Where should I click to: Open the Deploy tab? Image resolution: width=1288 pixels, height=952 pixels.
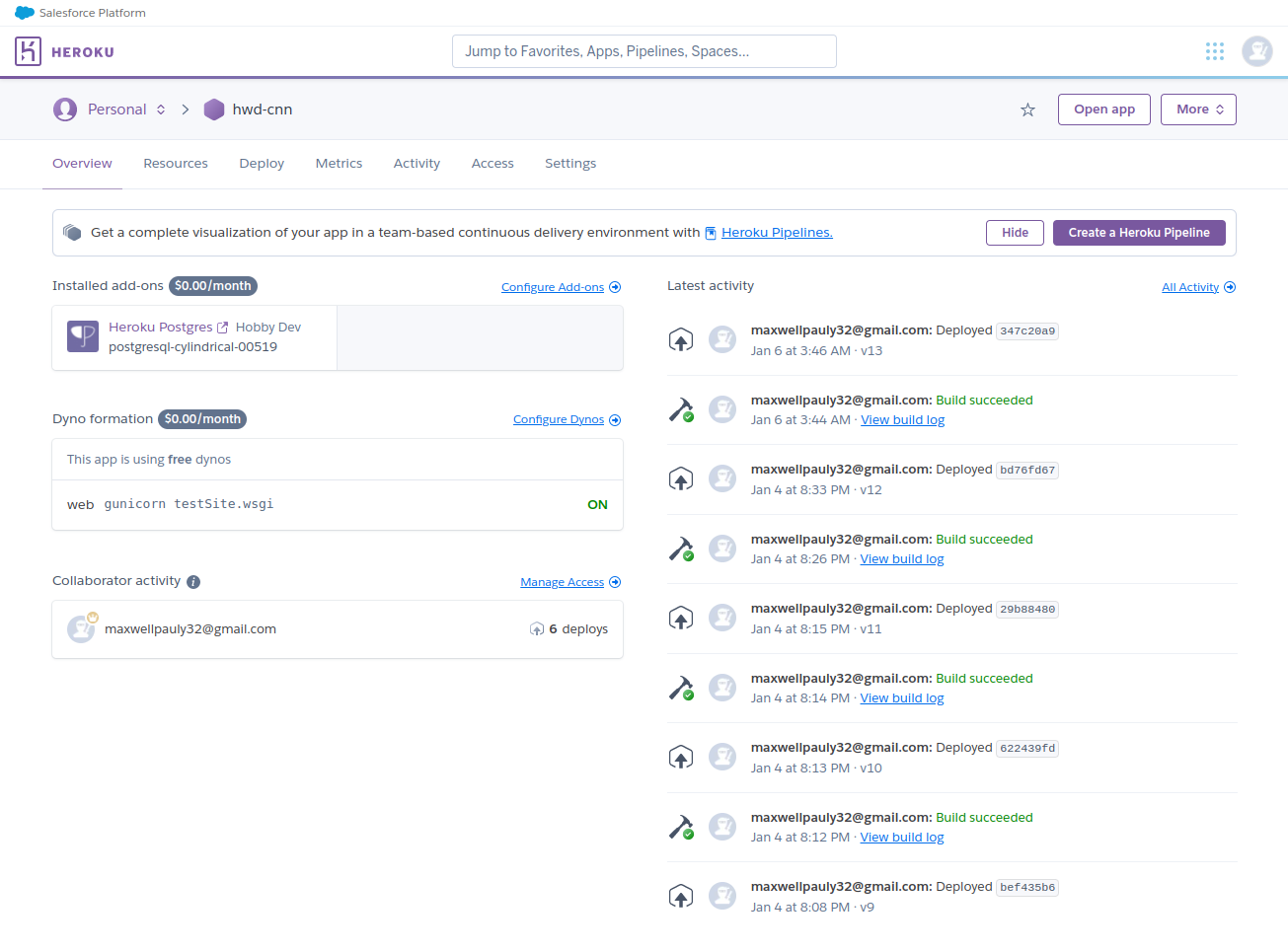(x=262, y=164)
